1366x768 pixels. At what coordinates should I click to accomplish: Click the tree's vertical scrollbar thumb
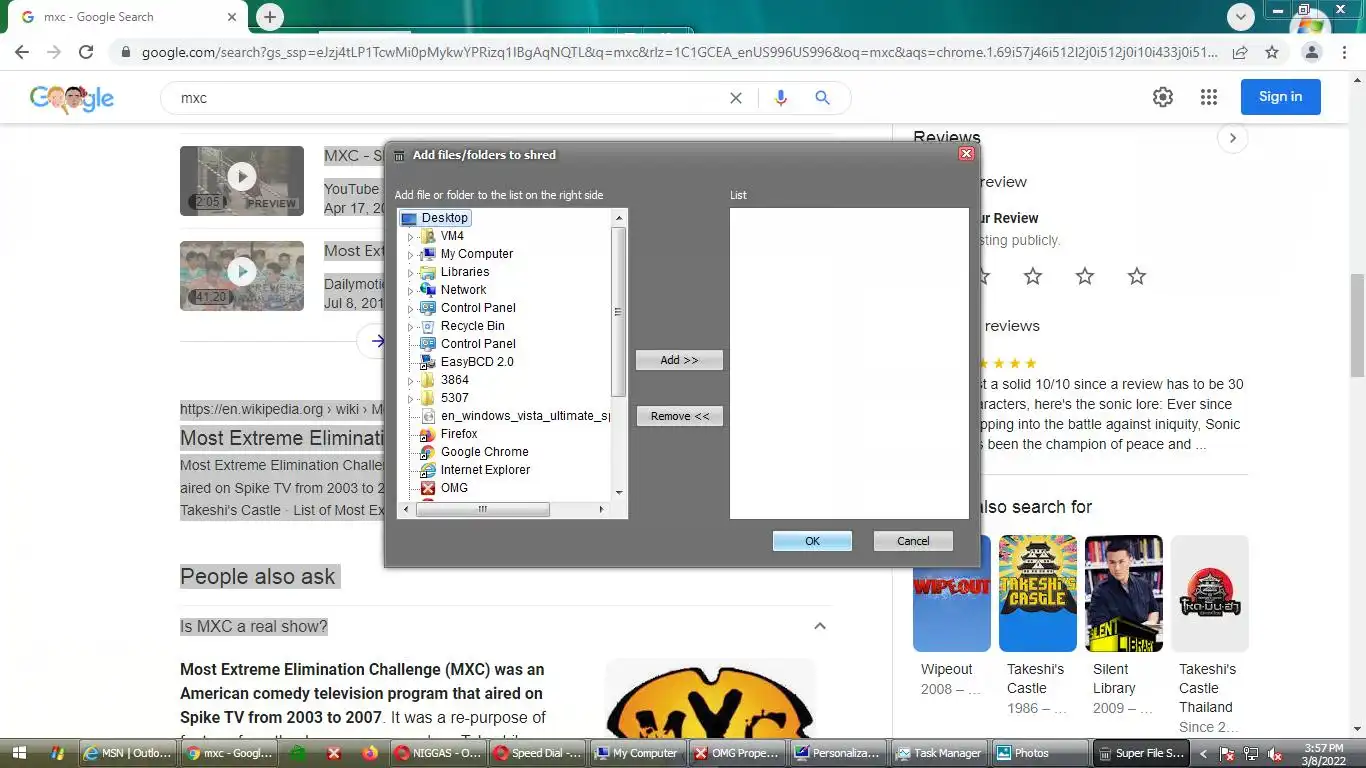click(619, 312)
